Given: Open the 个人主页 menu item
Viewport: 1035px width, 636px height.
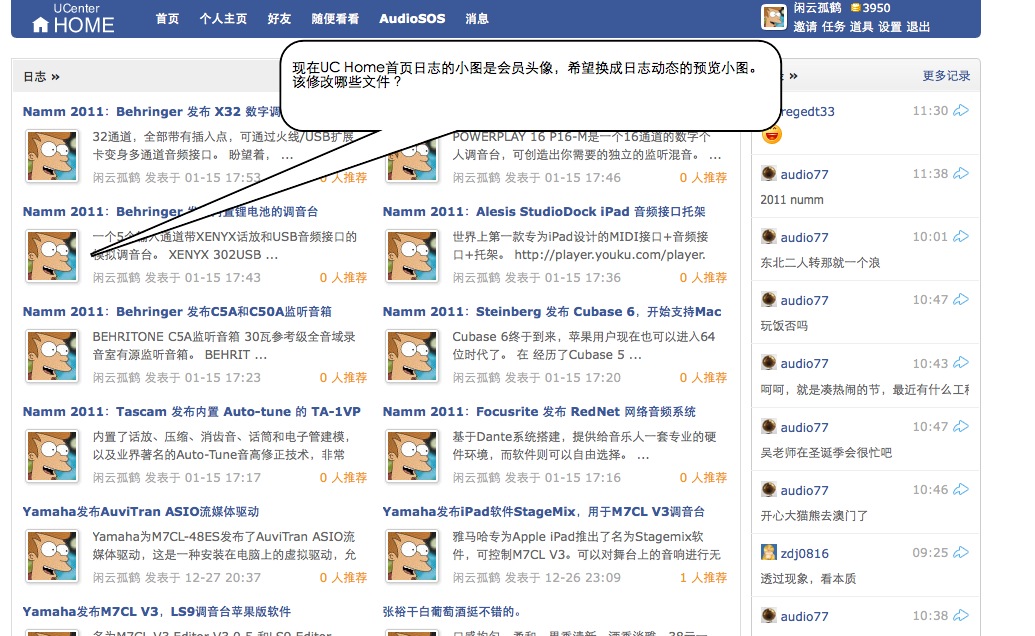Looking at the screenshot, I should coord(223,18).
